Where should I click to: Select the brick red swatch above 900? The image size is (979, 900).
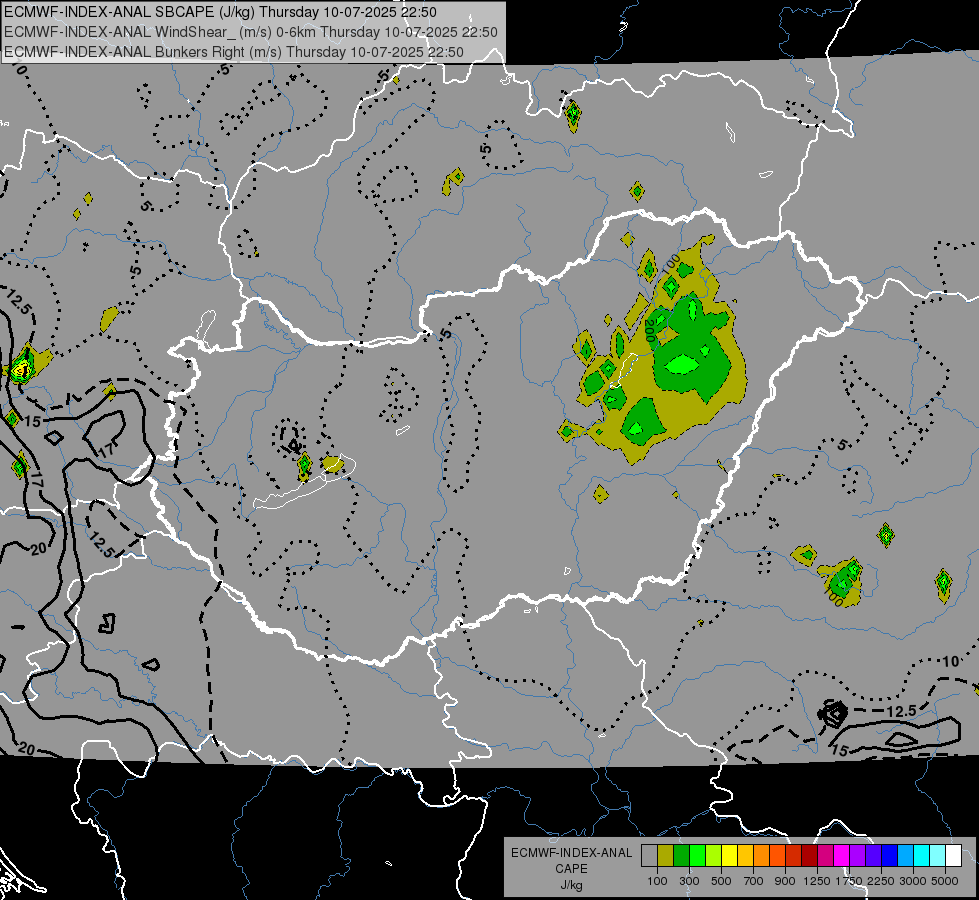point(794,856)
